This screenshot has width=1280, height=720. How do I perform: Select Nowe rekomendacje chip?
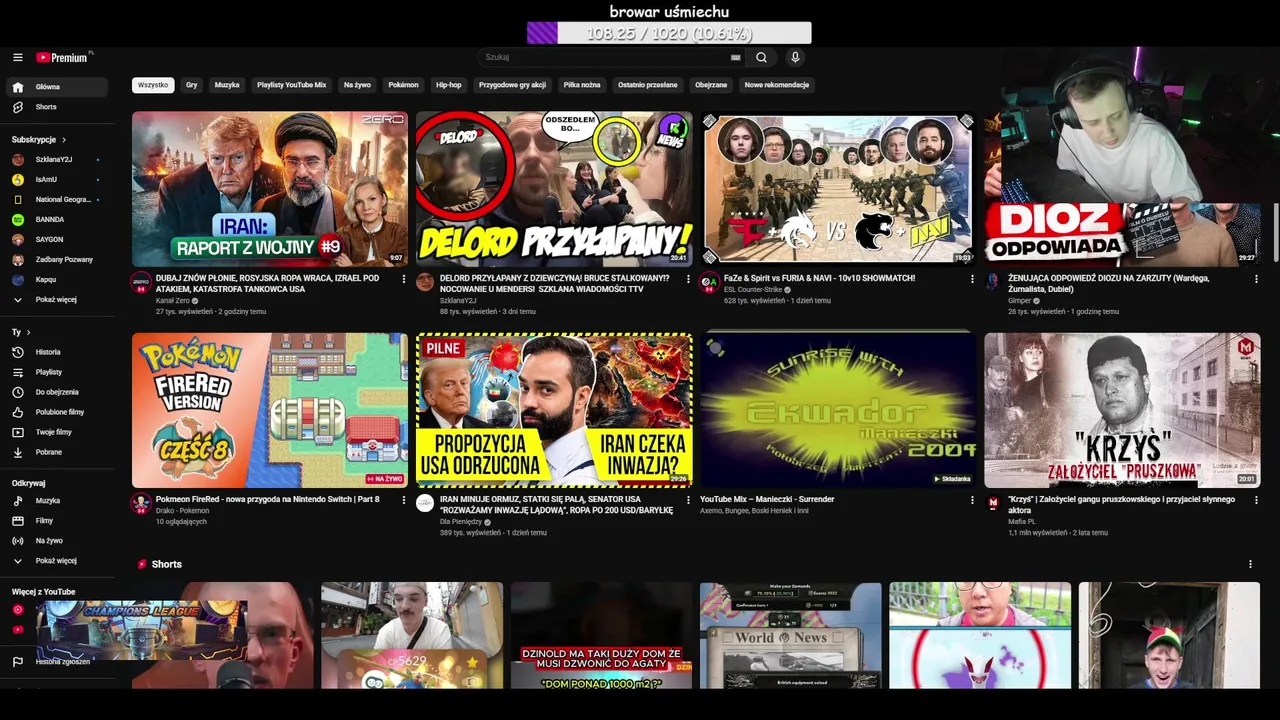click(777, 85)
